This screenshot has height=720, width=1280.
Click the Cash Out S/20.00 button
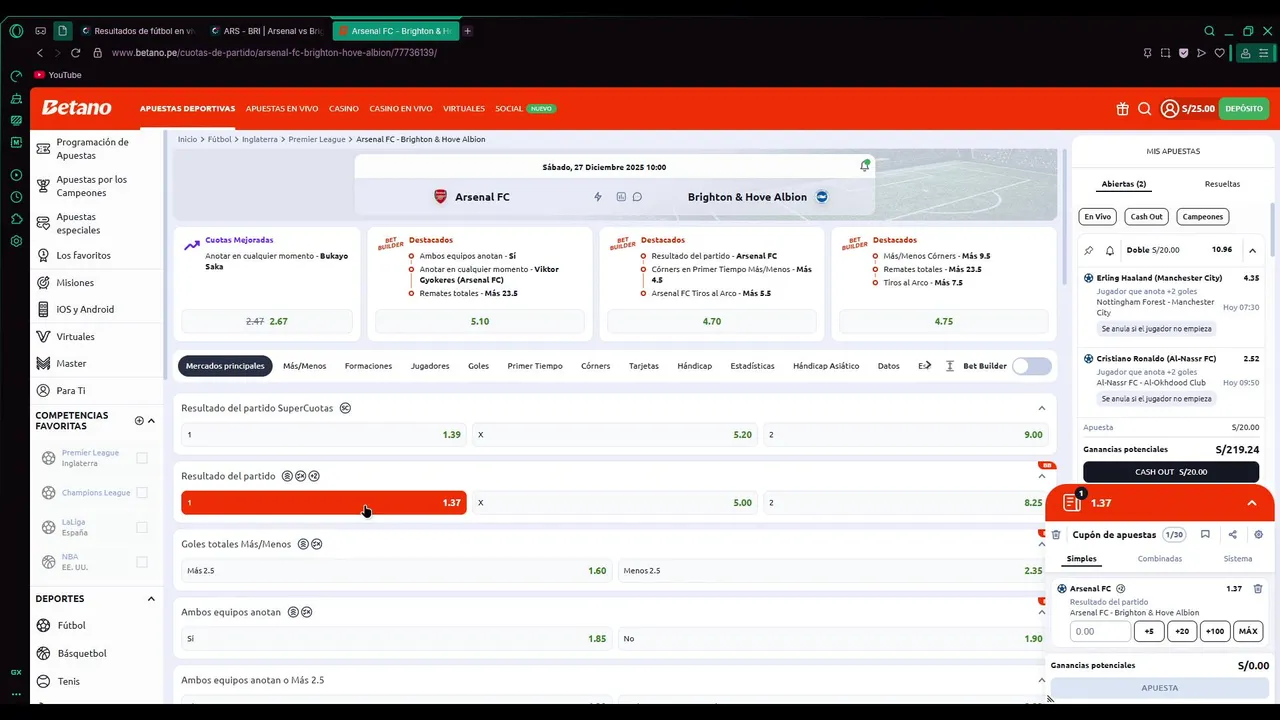tap(1171, 472)
